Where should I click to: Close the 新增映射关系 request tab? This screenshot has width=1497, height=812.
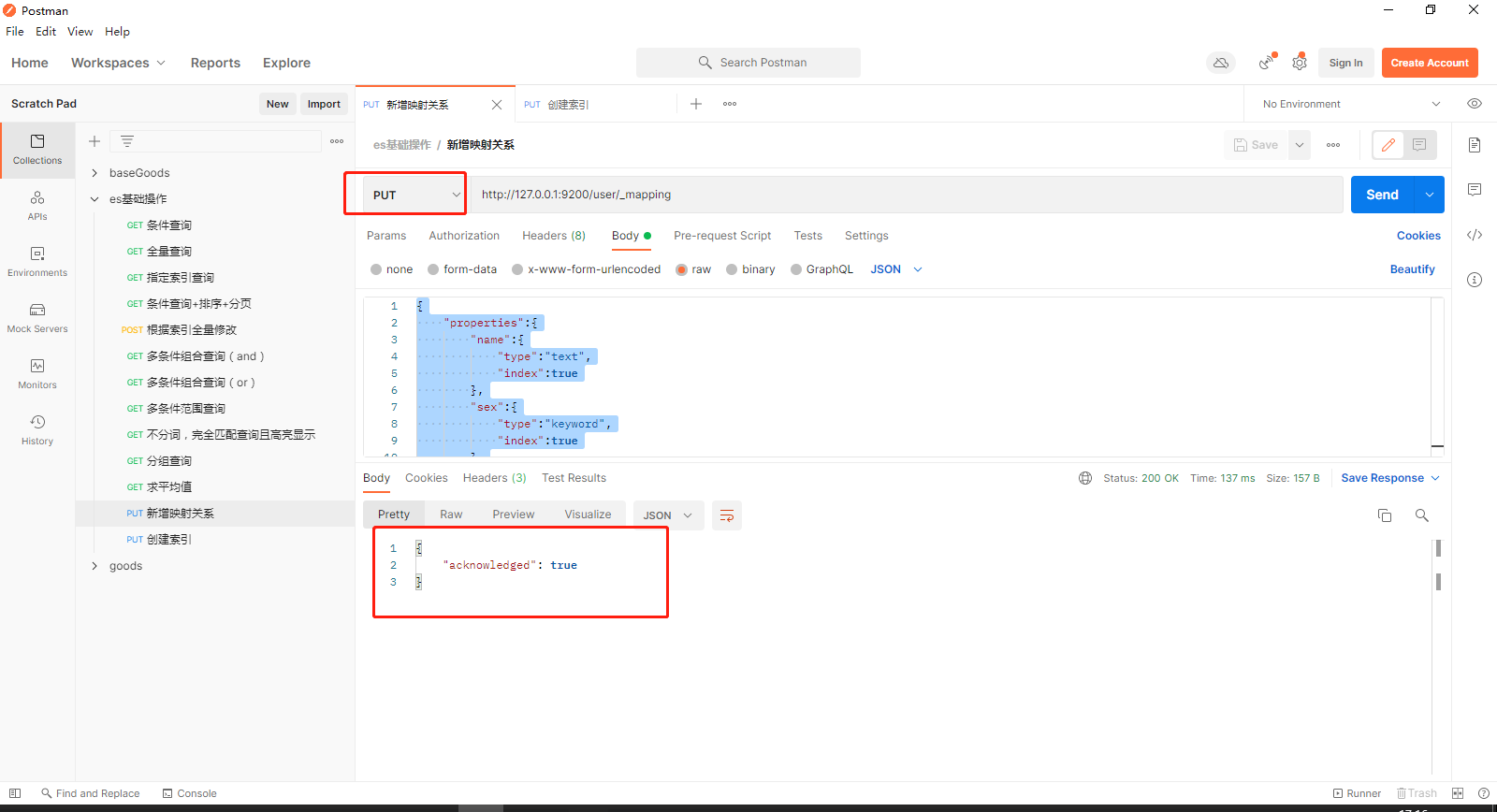pos(497,105)
